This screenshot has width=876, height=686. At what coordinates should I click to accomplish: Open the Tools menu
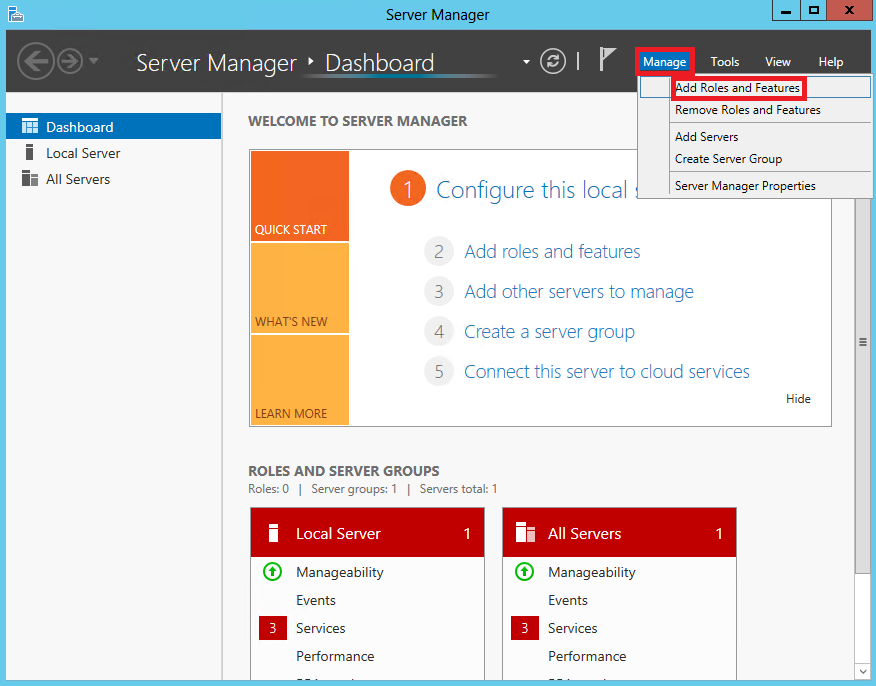point(725,61)
